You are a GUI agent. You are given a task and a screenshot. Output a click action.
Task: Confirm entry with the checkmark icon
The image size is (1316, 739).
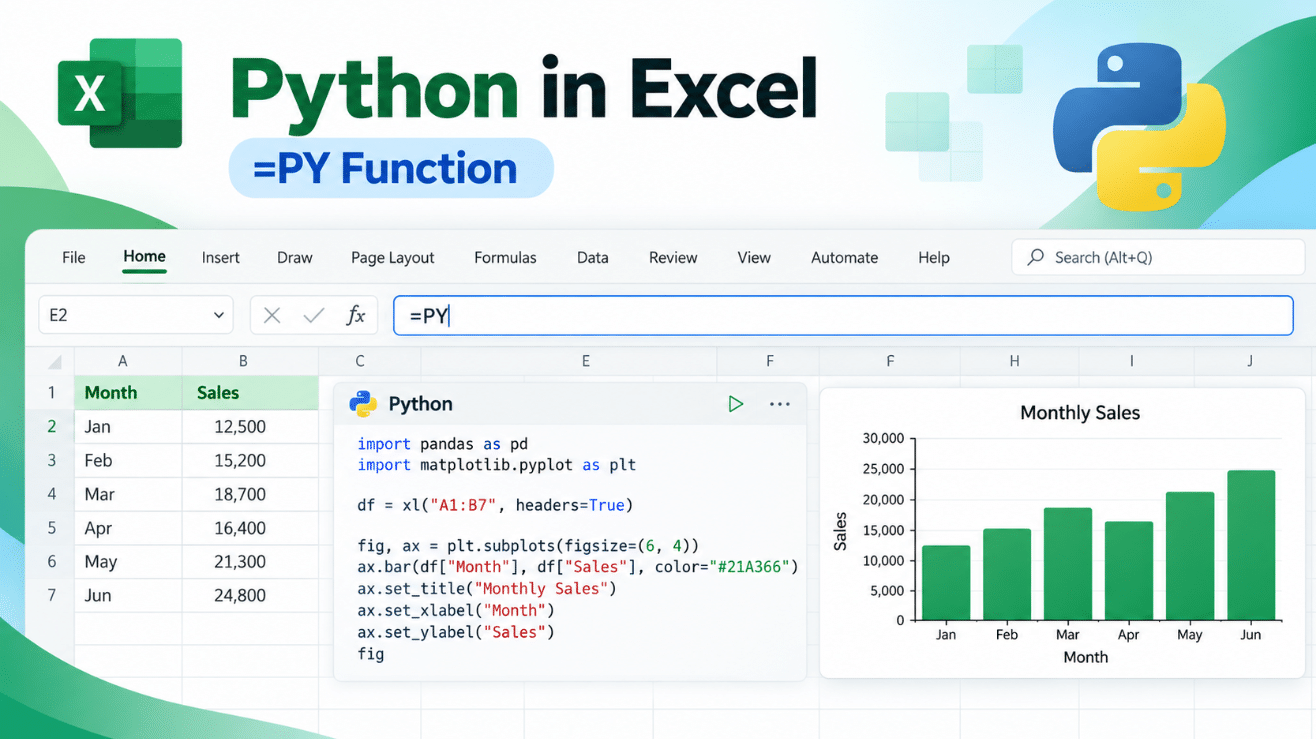coord(314,316)
